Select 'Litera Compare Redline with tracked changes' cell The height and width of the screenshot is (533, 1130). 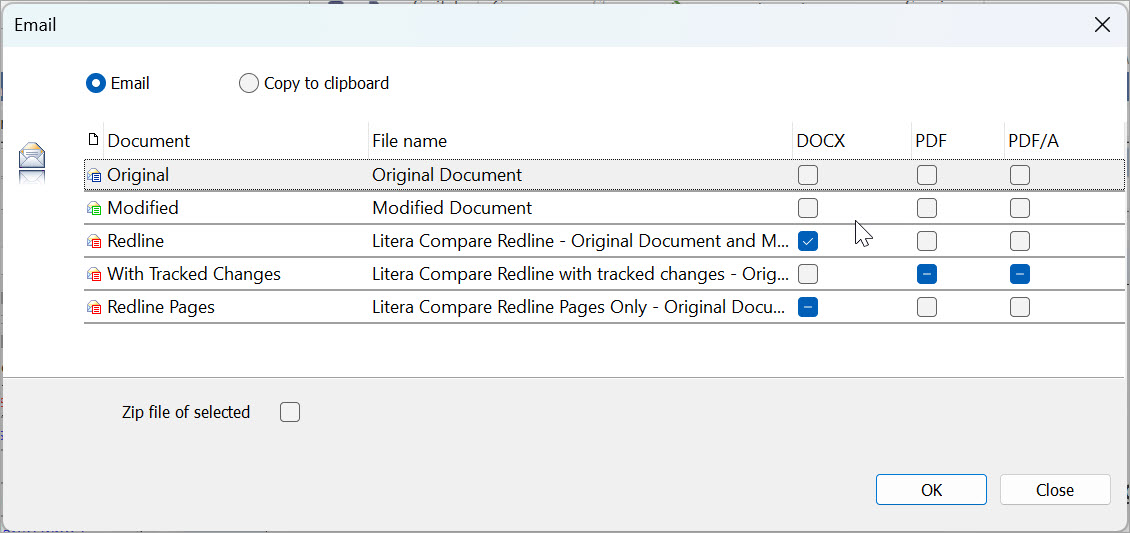pos(581,274)
